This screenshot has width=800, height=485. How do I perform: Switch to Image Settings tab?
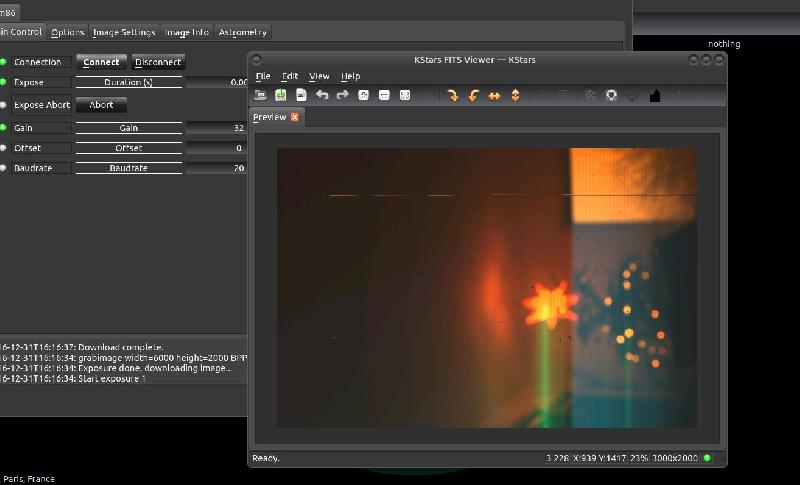pos(124,32)
